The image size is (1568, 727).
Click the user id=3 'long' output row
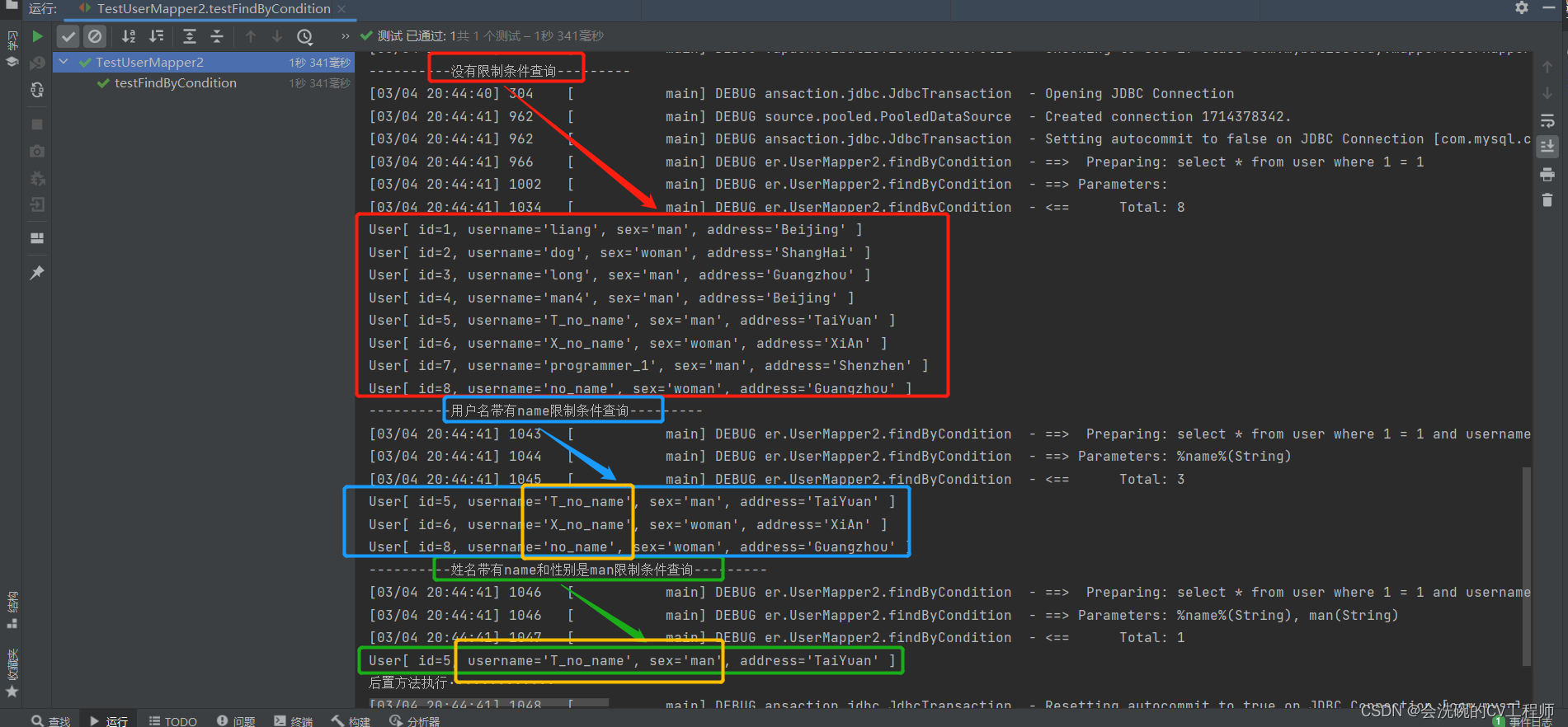[619, 275]
